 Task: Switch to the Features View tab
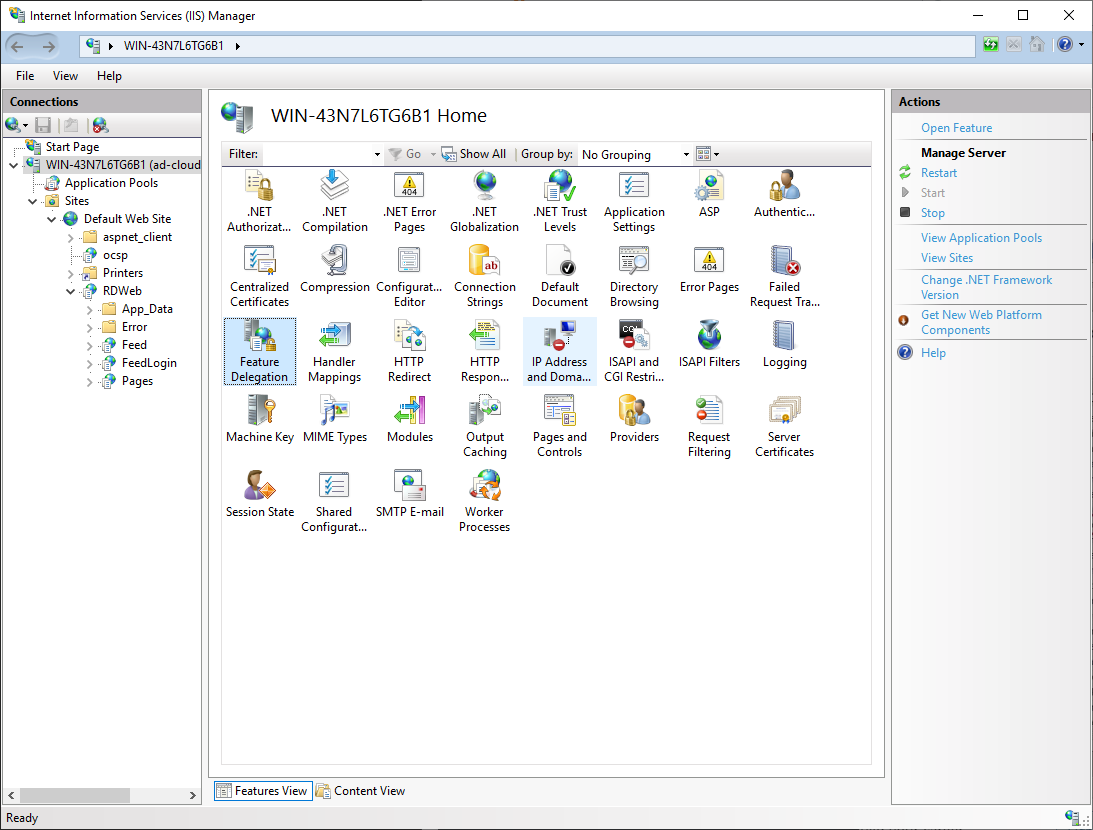coord(262,790)
